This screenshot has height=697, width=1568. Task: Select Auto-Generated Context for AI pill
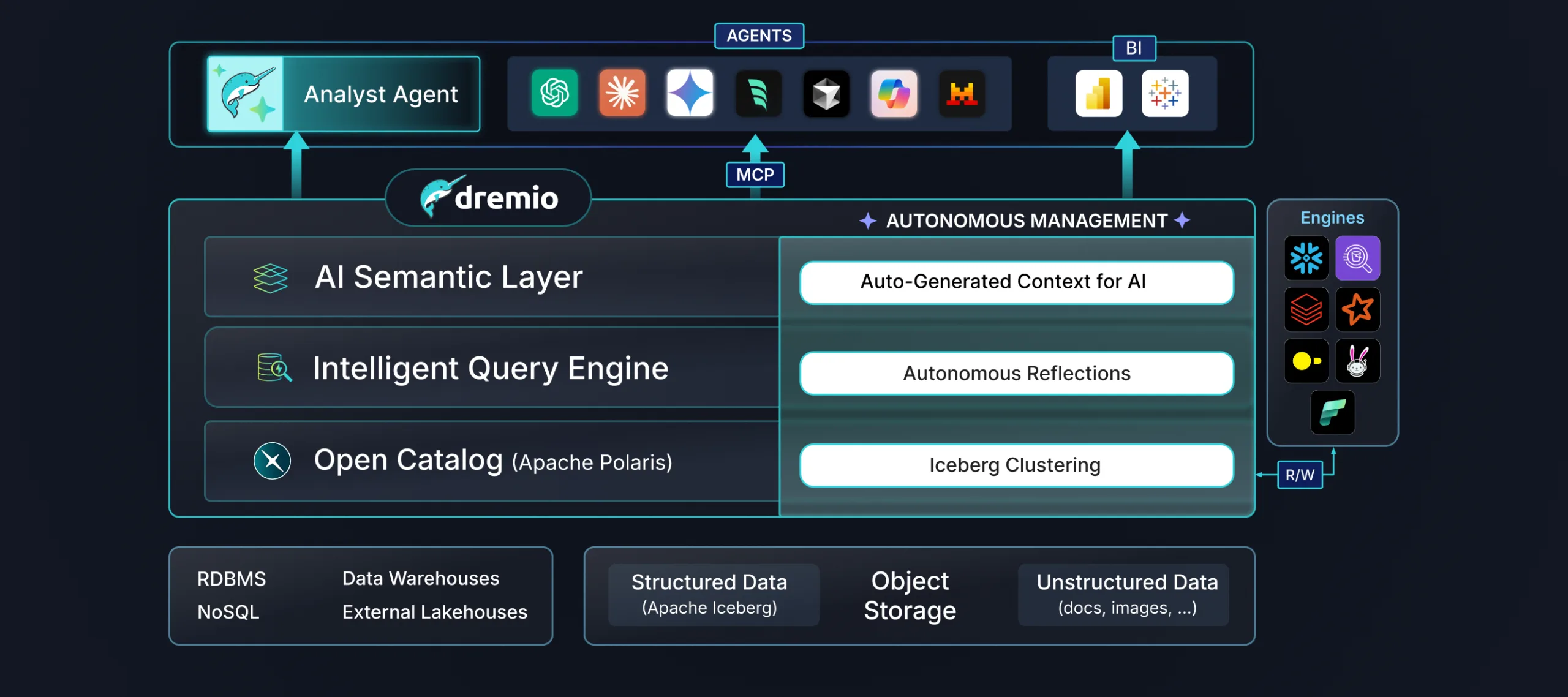coord(1016,282)
